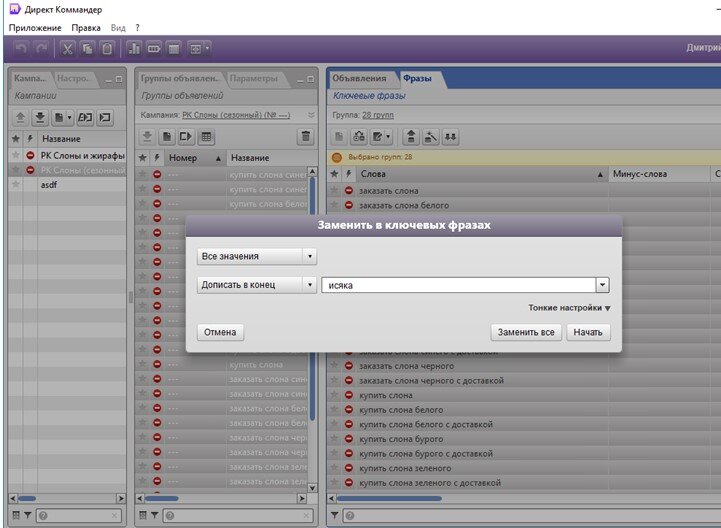This screenshot has width=721, height=528.
Task: Toggle star in first ad group row
Action: pyautogui.click(x=143, y=174)
